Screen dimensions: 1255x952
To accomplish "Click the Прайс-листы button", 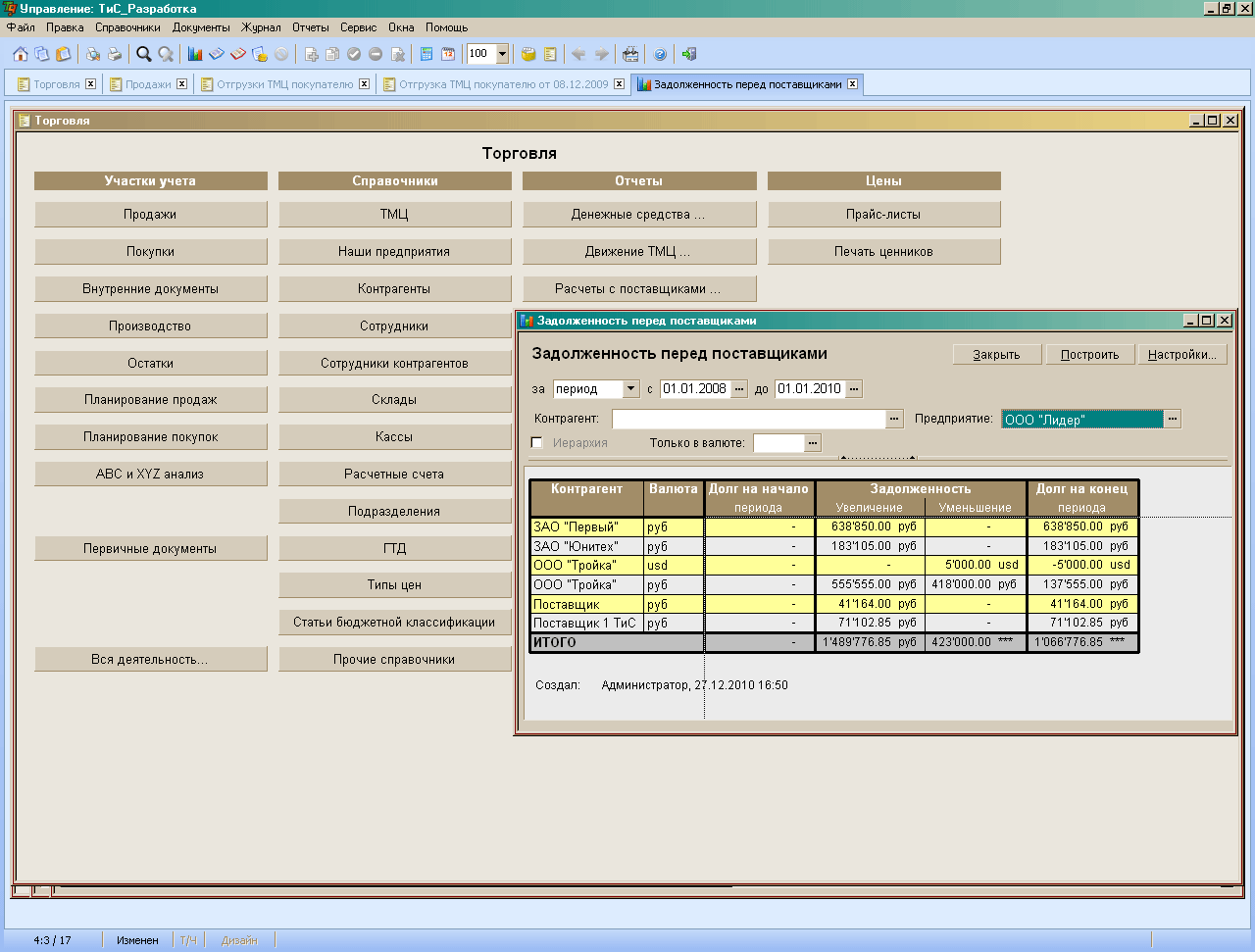I will coord(883,214).
